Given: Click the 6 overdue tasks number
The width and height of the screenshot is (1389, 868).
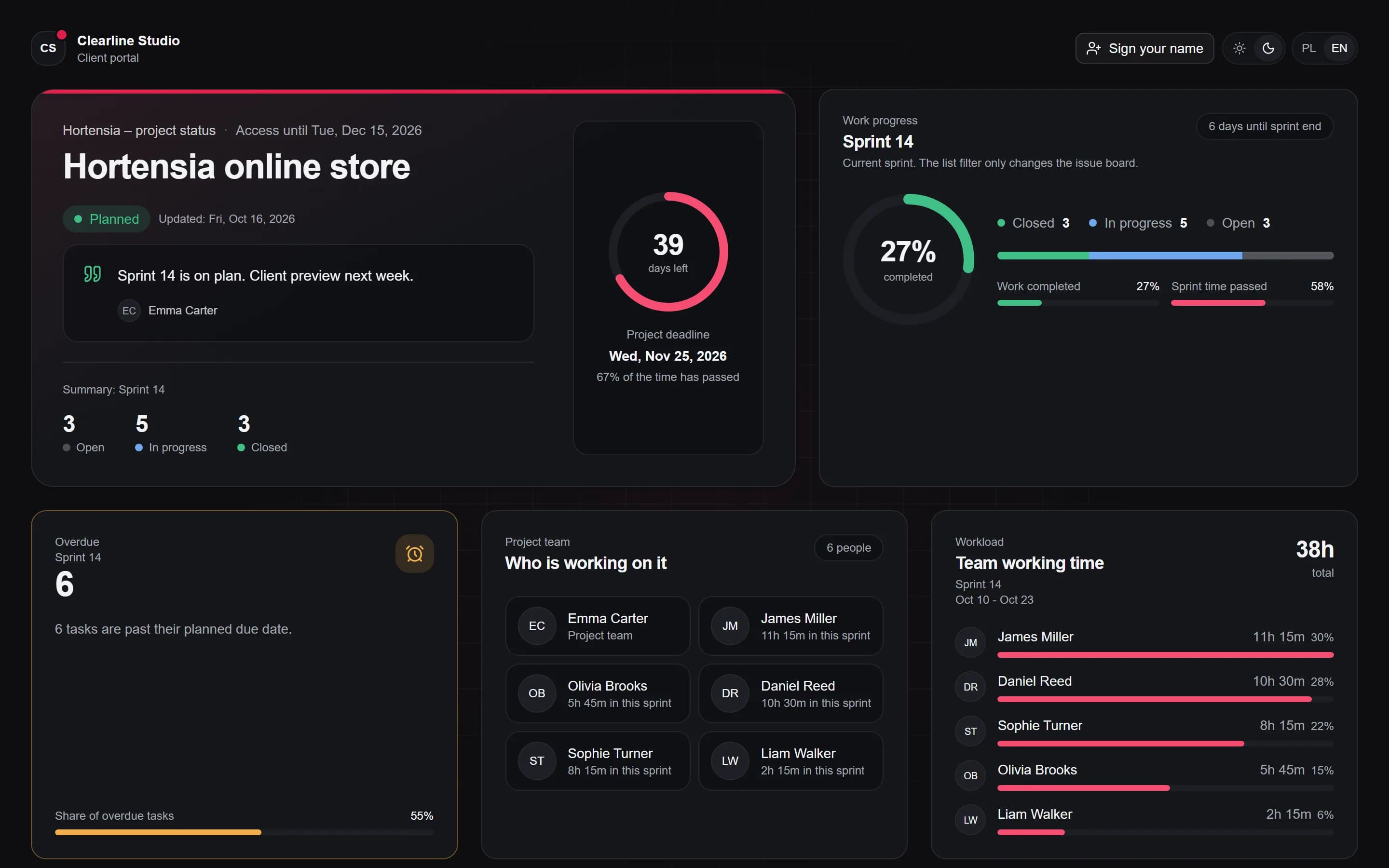Looking at the screenshot, I should coord(64,585).
